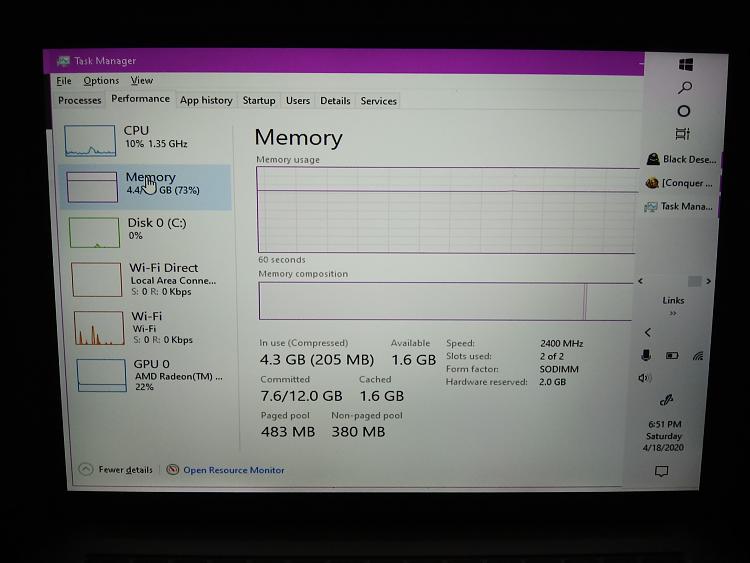Open the Windows Start button
750x563 pixels.
[686, 65]
